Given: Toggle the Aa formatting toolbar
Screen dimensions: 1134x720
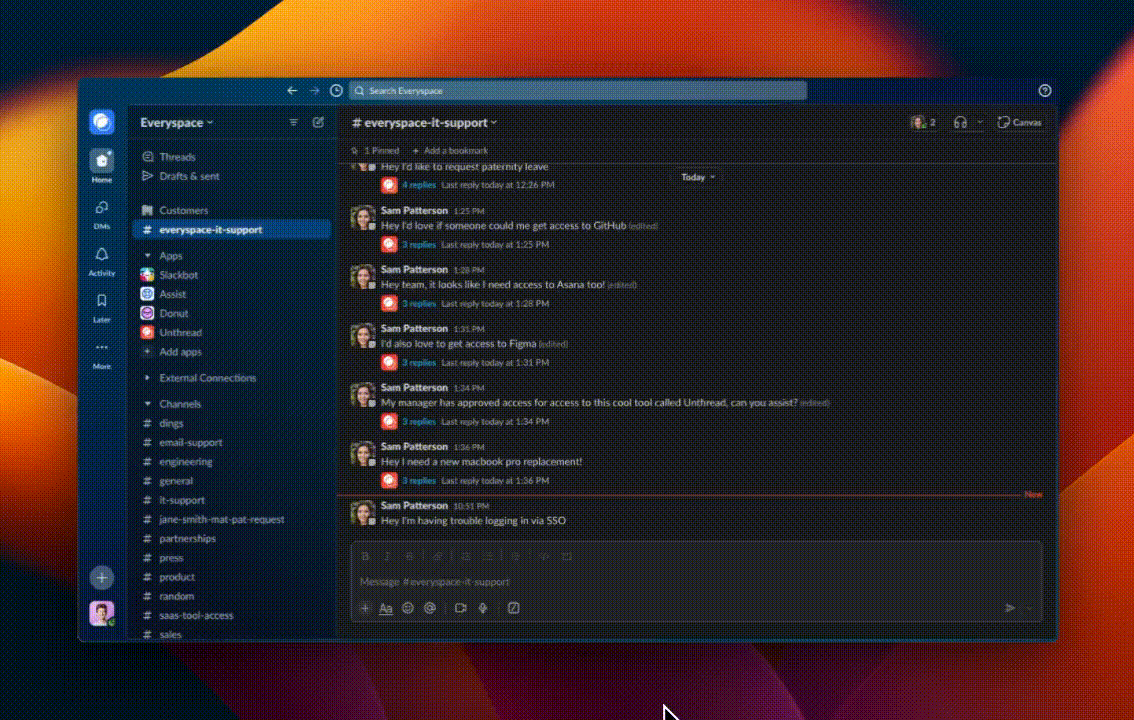Looking at the screenshot, I should 386,608.
